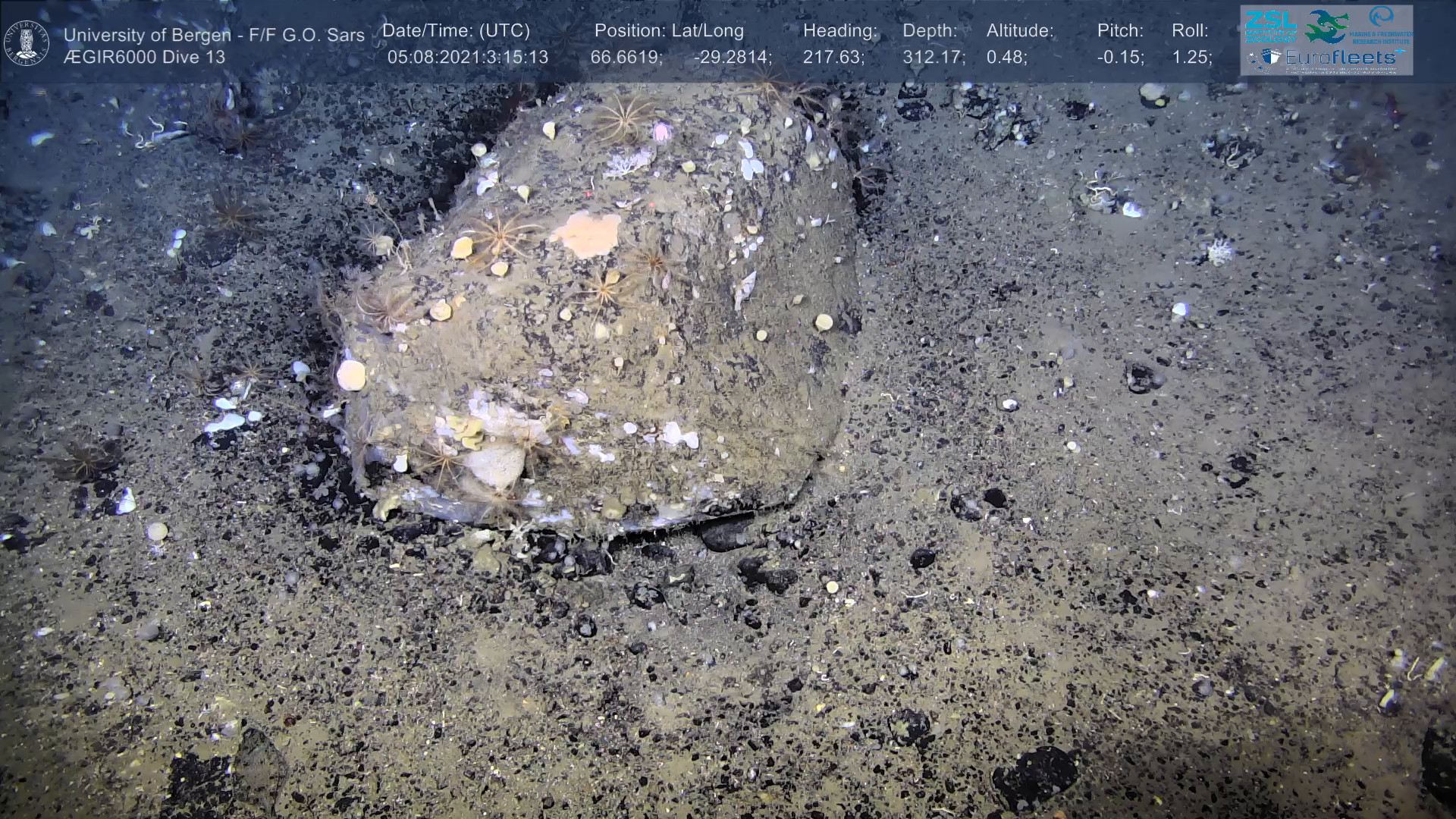
Task: Click the roll value 1.25
Action: (1191, 57)
